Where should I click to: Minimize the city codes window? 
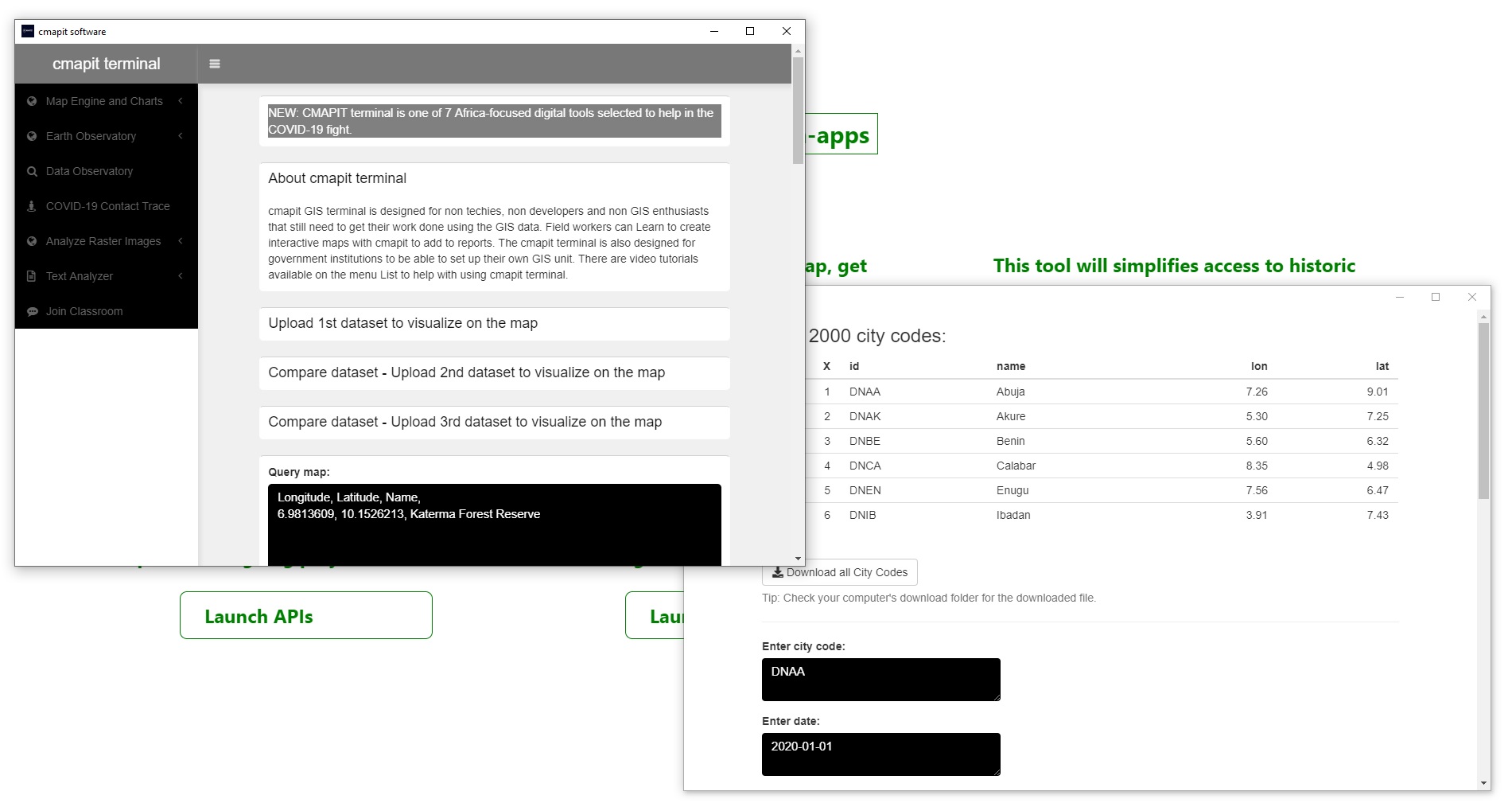pyautogui.click(x=1400, y=297)
